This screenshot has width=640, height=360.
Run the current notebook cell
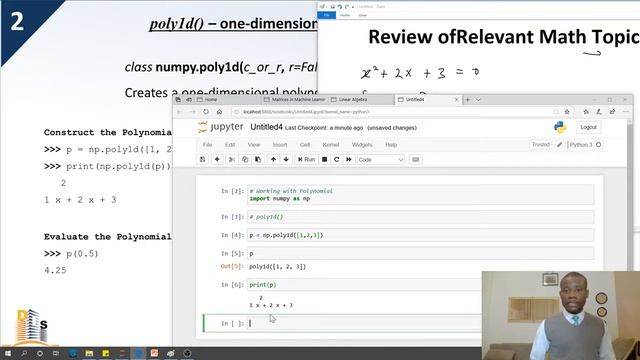307,160
